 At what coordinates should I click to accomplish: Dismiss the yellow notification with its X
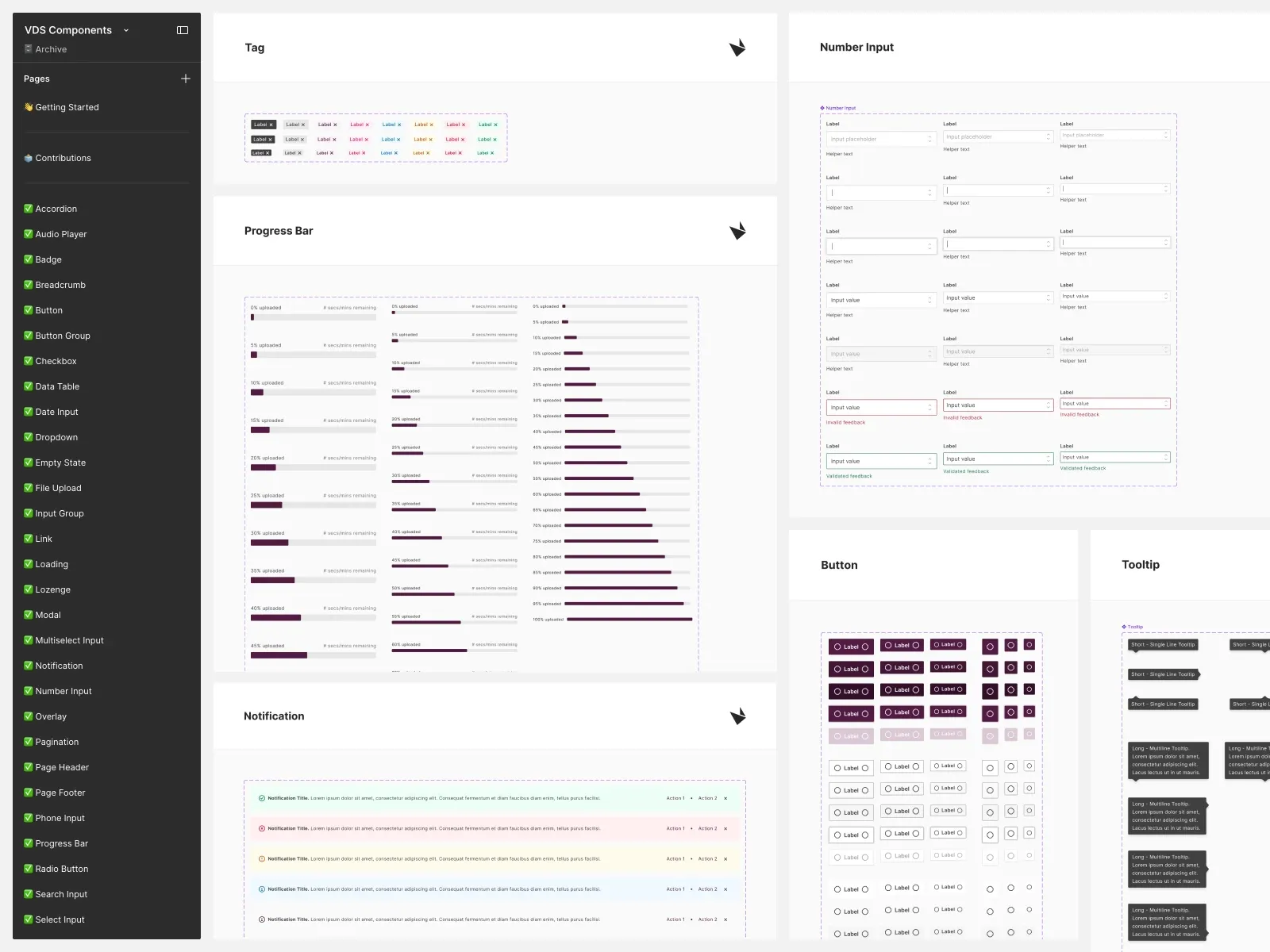725,858
